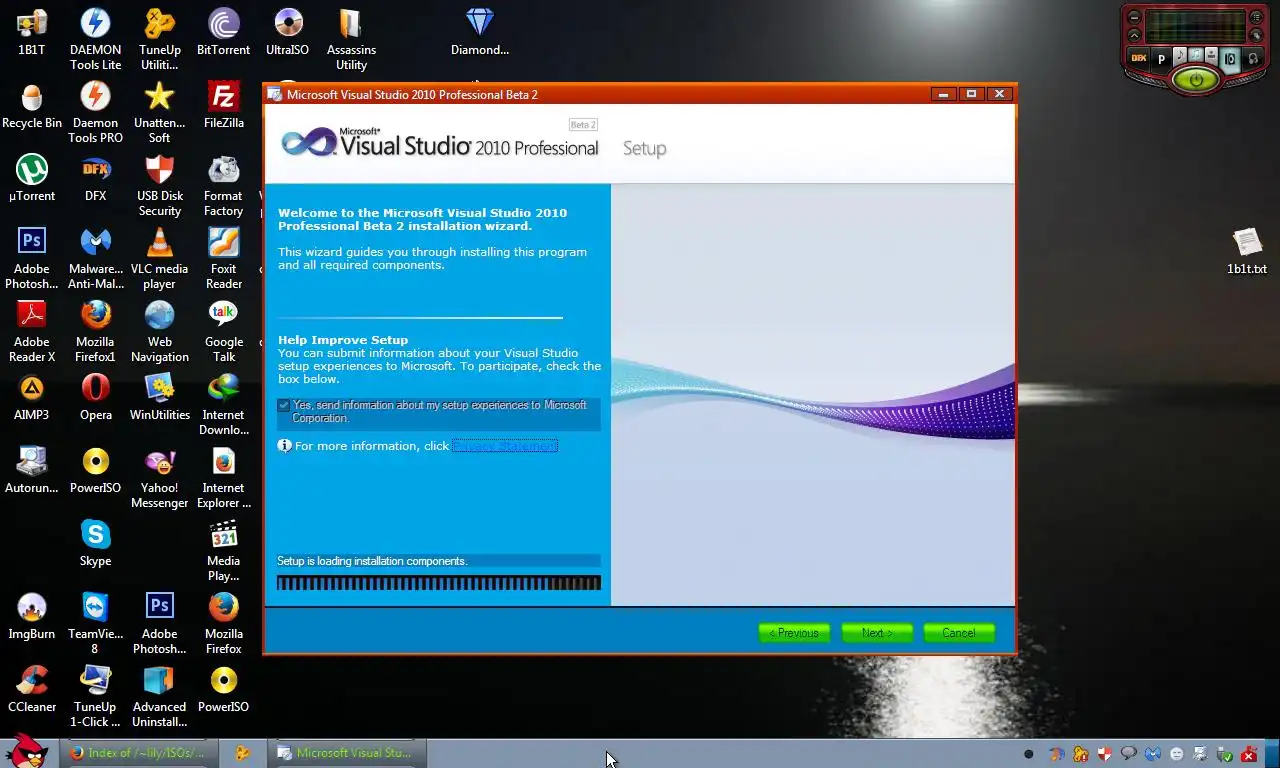Open the Autorun desktop icon

click(32, 470)
